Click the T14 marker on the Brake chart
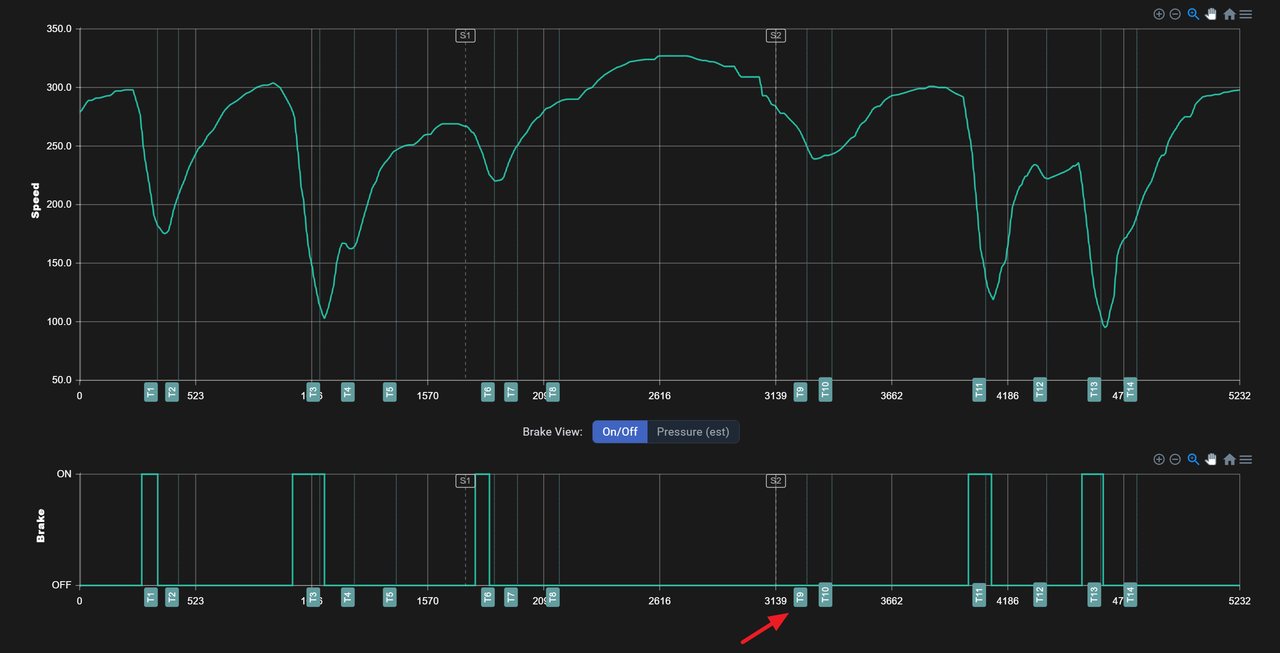Viewport: 1280px width, 653px height. pyautogui.click(x=1130, y=595)
